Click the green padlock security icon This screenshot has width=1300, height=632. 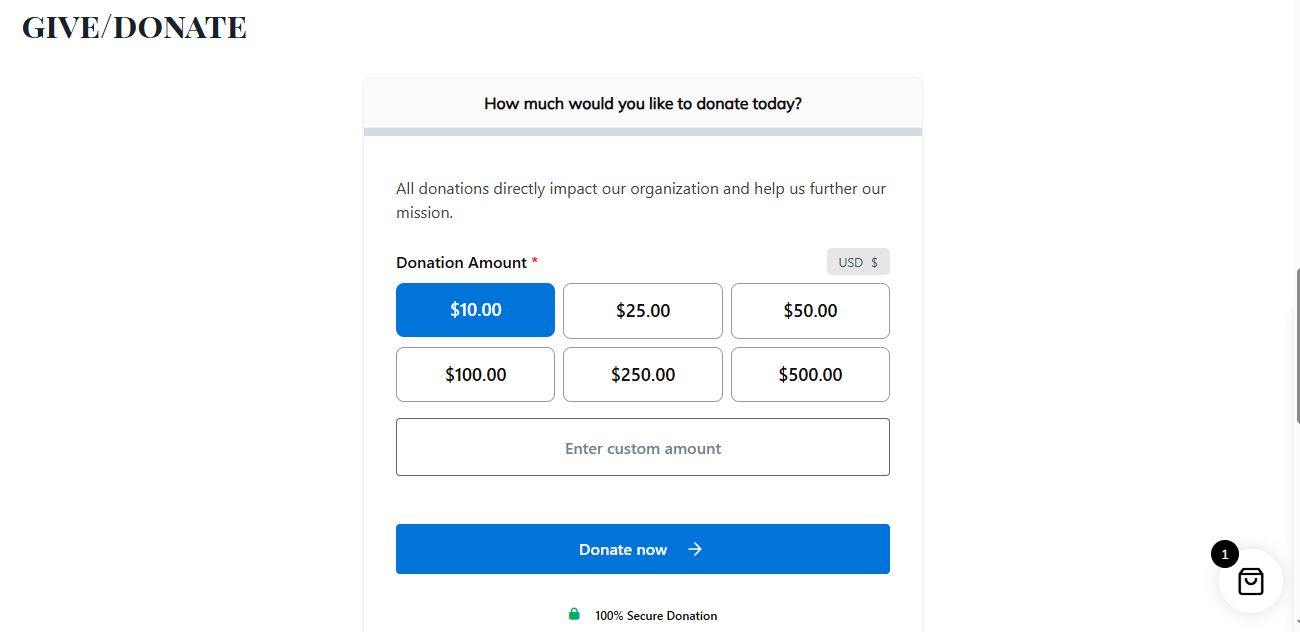574,614
